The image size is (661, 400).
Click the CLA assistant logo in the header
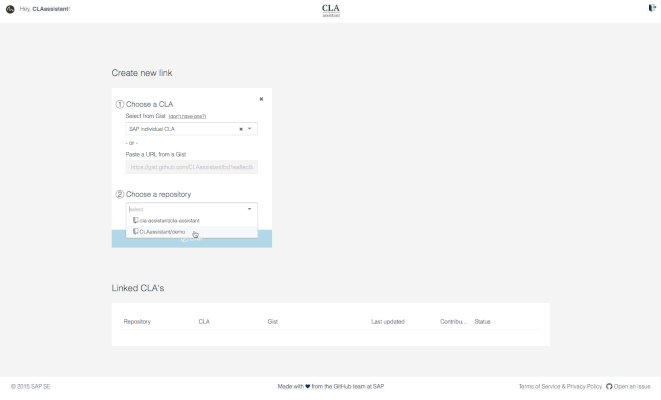[330, 9]
